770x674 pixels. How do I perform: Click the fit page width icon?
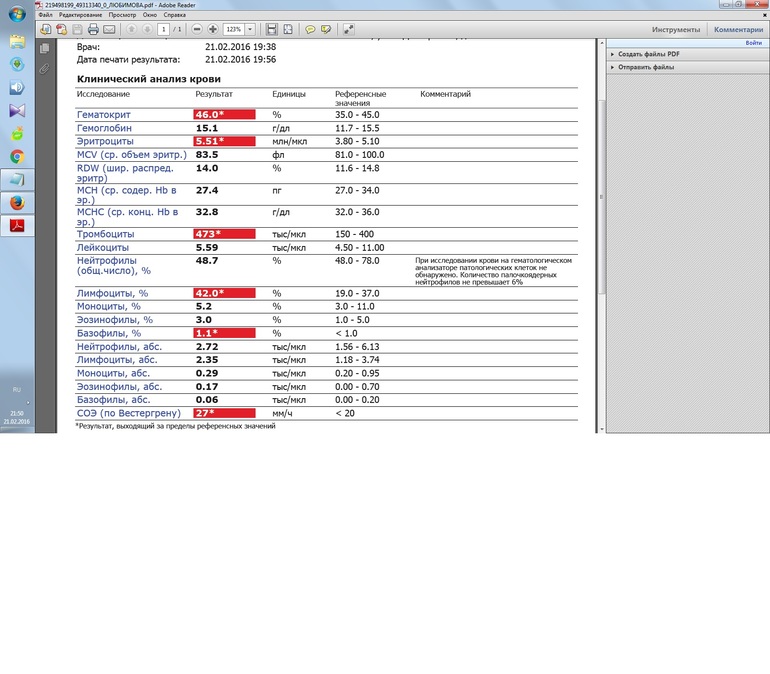click(272, 30)
